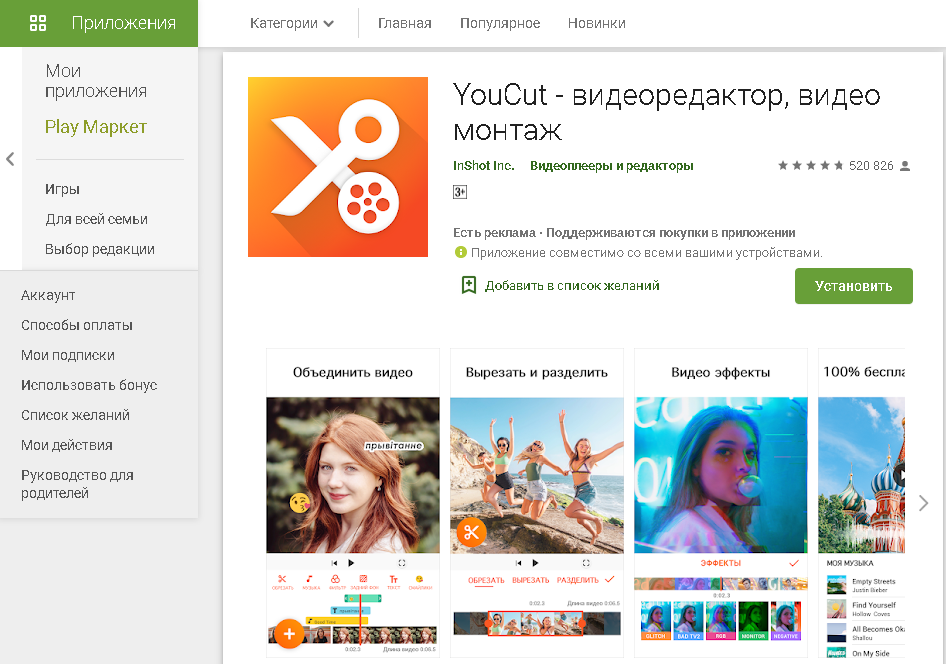
Task: Open Мои подписки
Action: pos(68,355)
